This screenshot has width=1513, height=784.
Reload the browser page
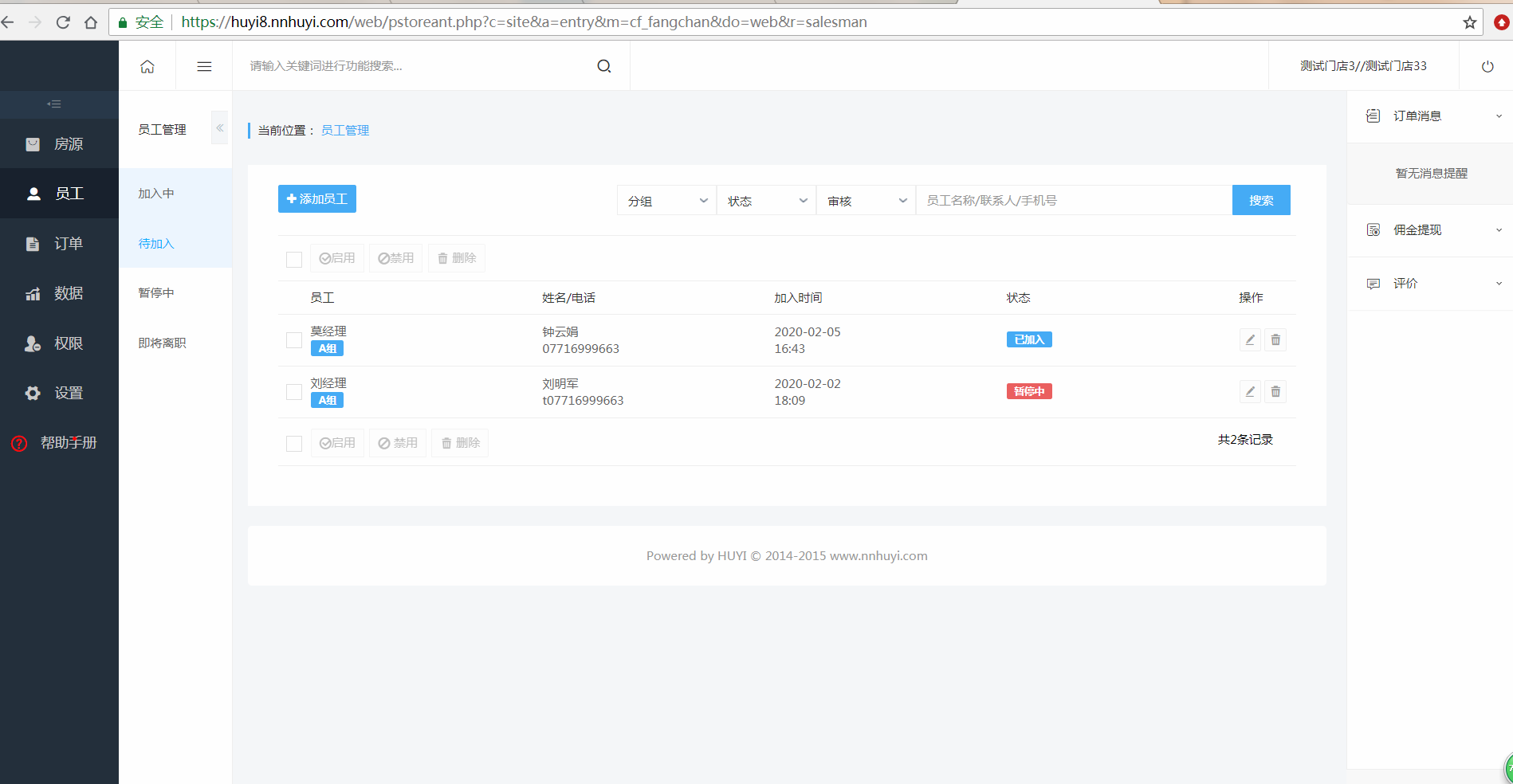pyautogui.click(x=63, y=22)
